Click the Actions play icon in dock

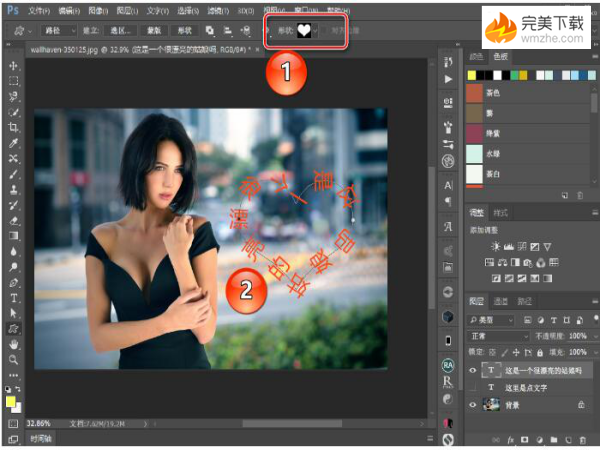click(448, 79)
